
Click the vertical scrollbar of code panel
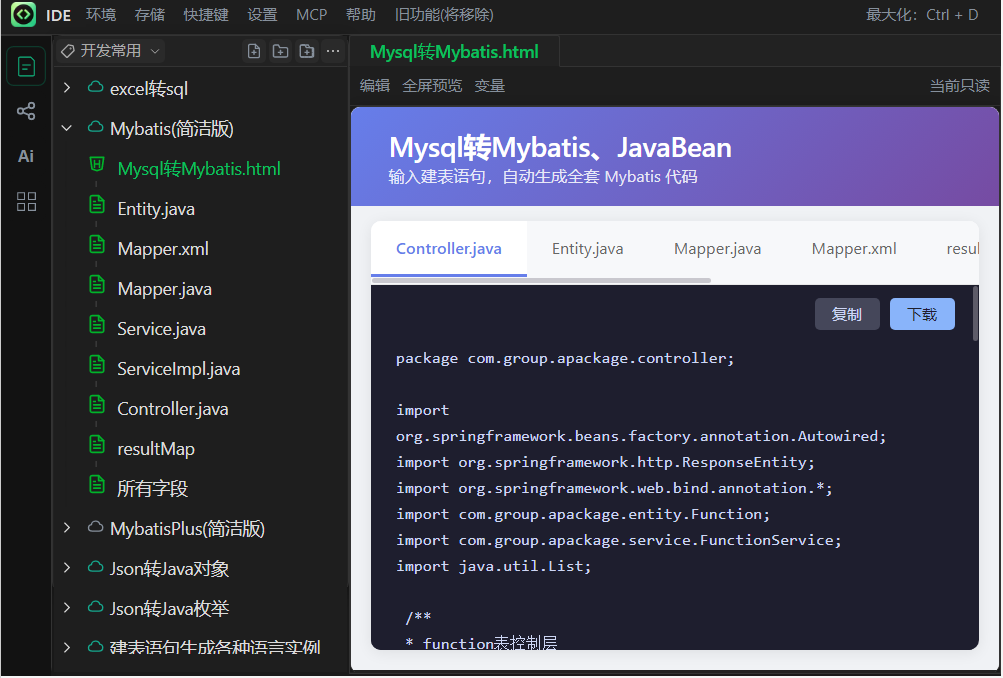(975, 313)
